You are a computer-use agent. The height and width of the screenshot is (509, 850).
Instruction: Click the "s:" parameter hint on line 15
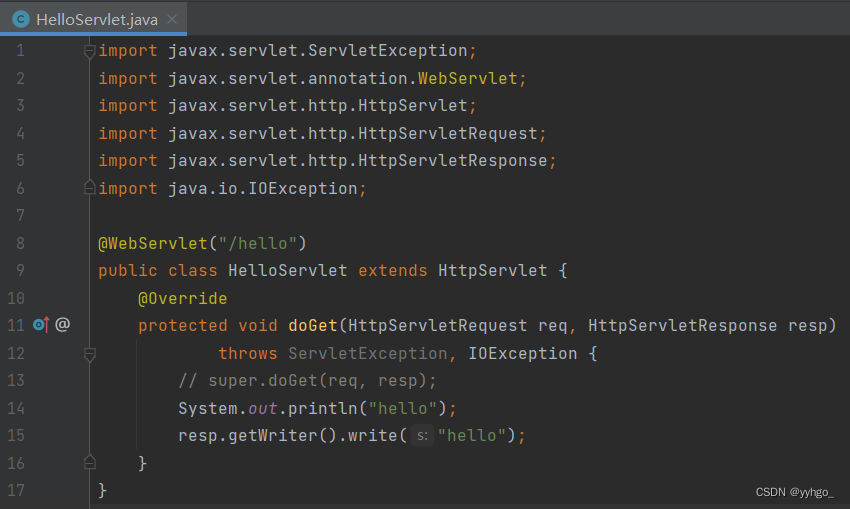pos(421,436)
